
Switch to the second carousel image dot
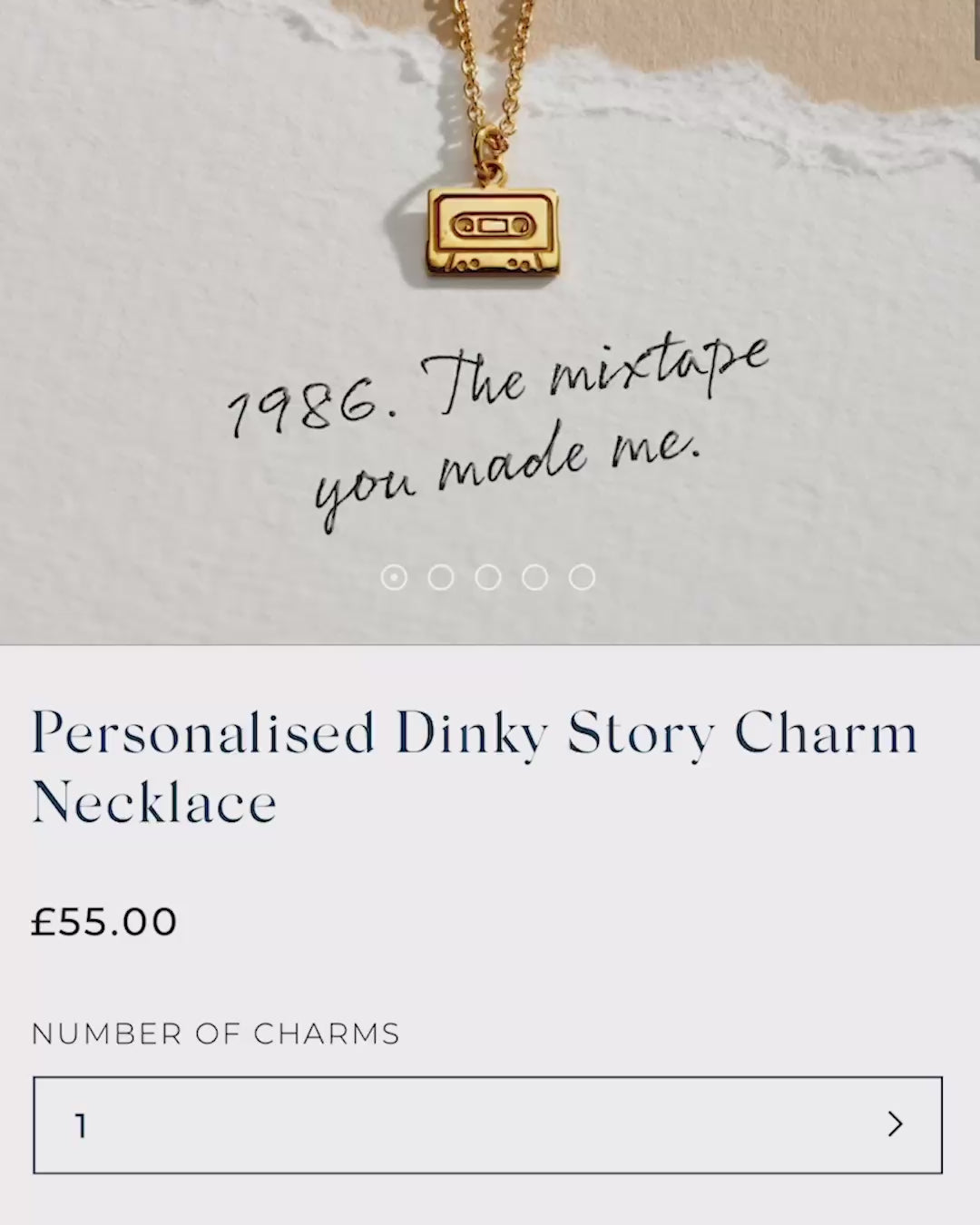441,577
